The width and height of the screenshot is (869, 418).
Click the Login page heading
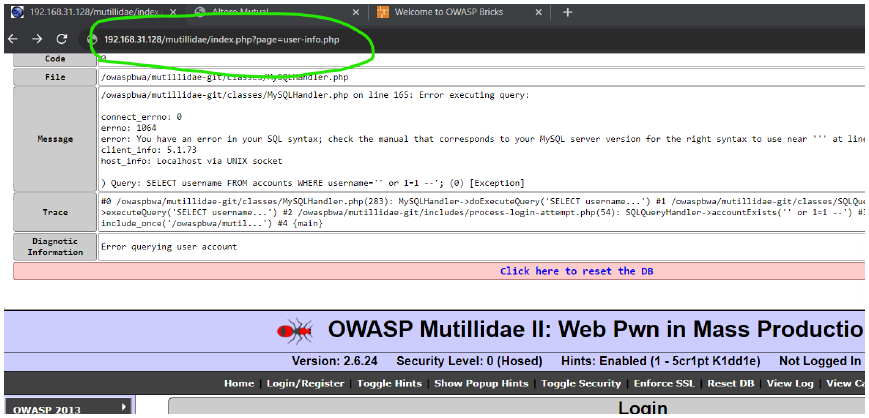[642, 409]
